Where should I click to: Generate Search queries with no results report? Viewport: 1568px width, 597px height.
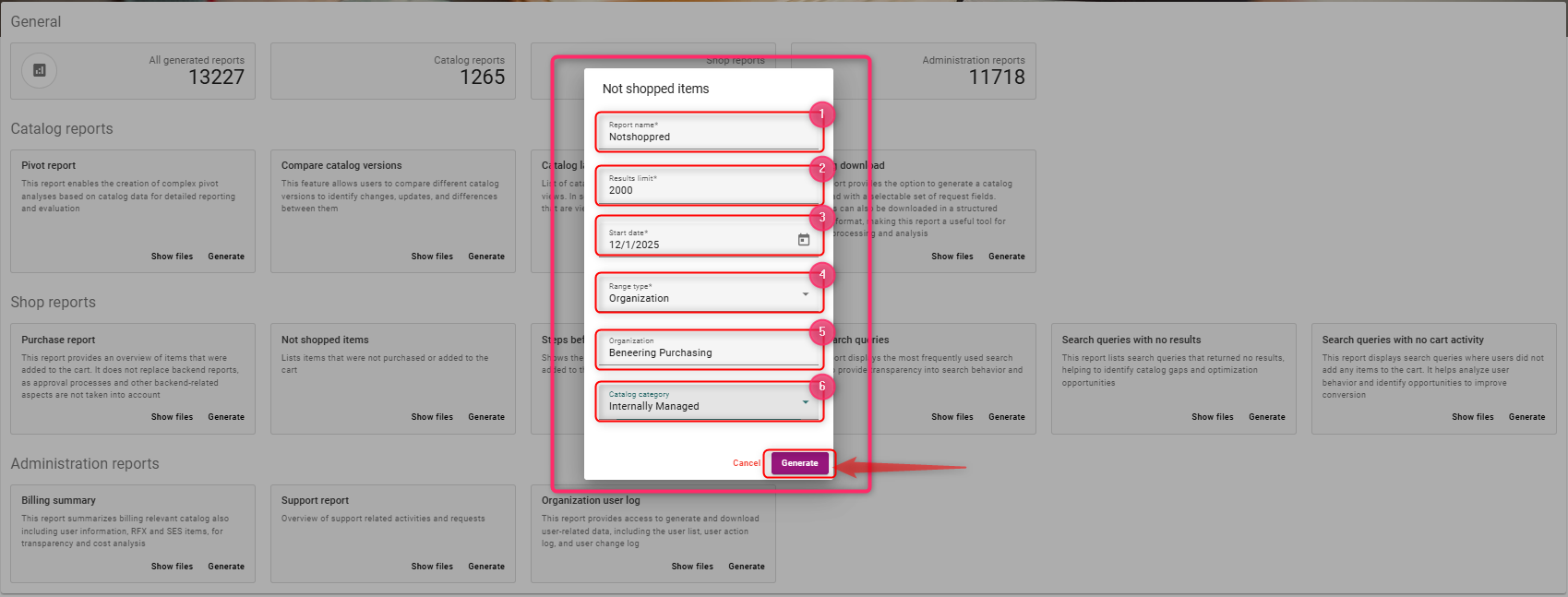(x=1266, y=417)
